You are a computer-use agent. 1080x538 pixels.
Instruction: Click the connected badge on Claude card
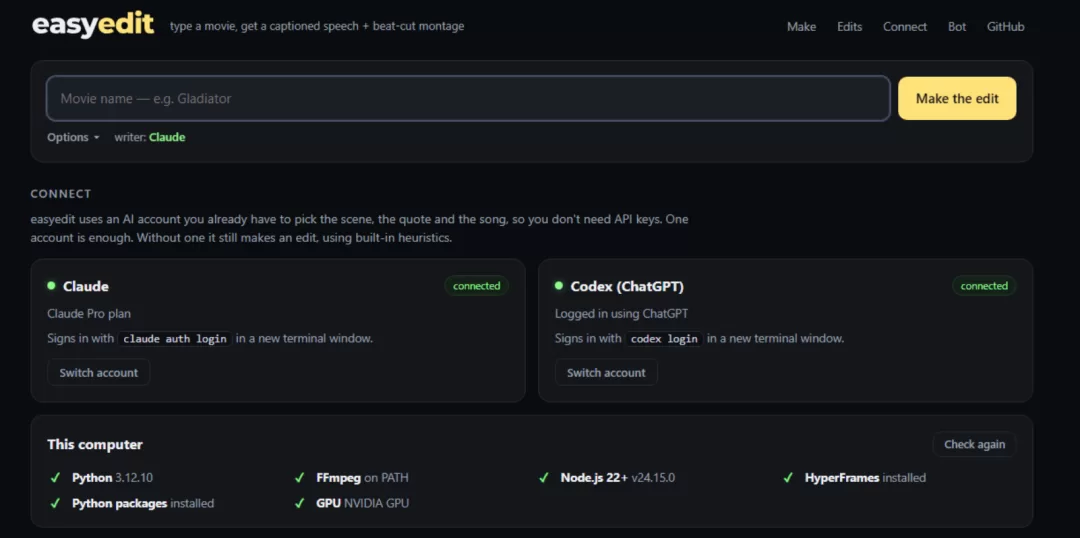477,286
